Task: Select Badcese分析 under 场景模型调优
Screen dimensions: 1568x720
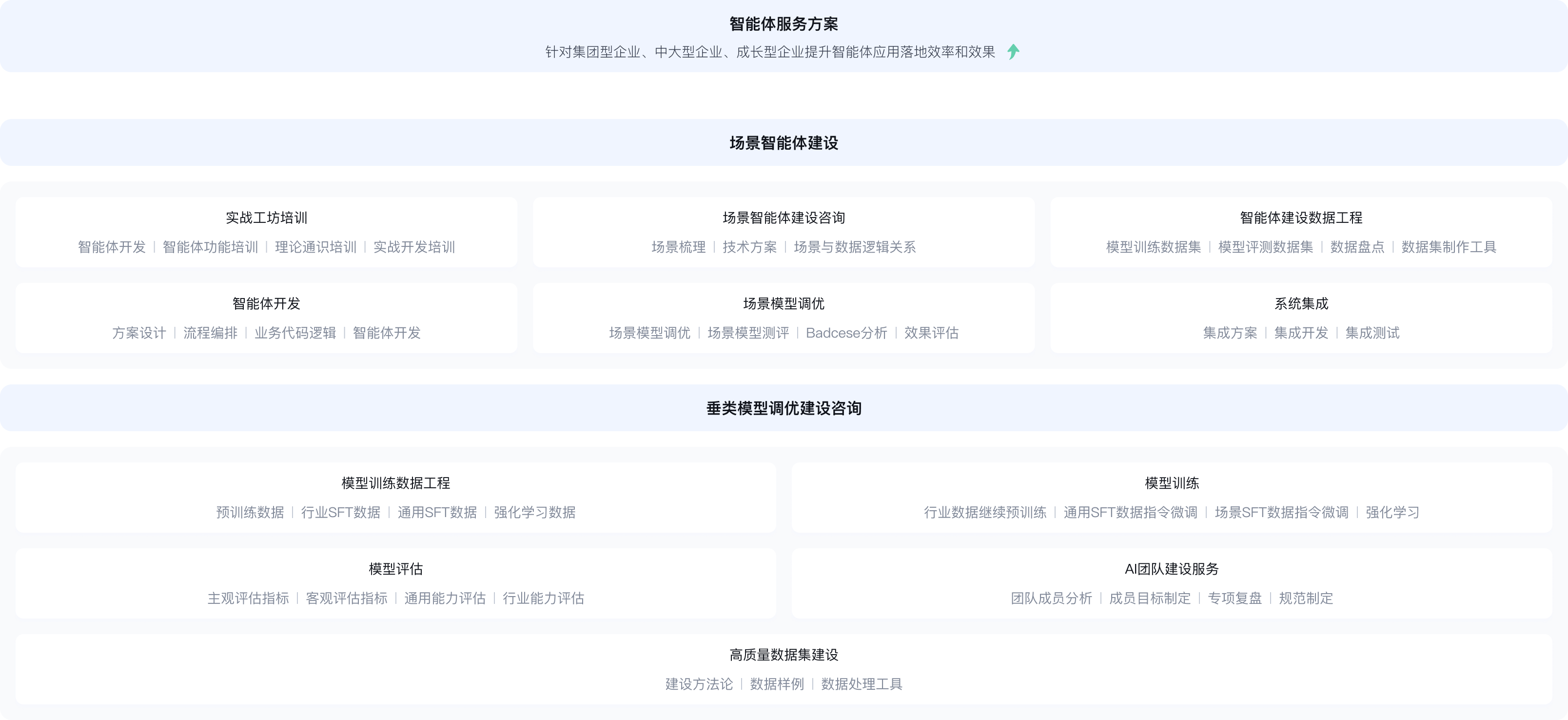Action: [x=847, y=333]
